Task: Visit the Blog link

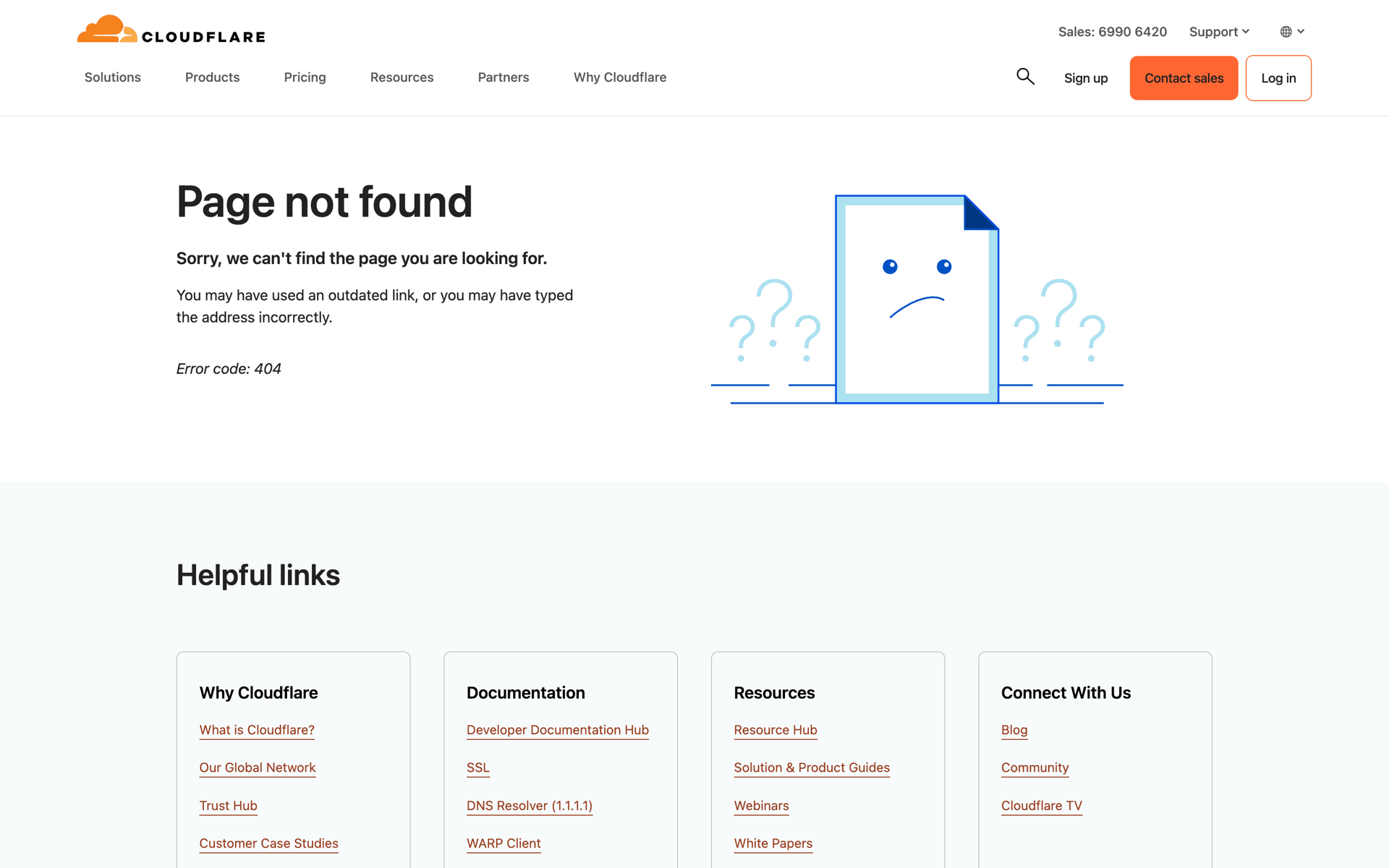Action: 1014,730
